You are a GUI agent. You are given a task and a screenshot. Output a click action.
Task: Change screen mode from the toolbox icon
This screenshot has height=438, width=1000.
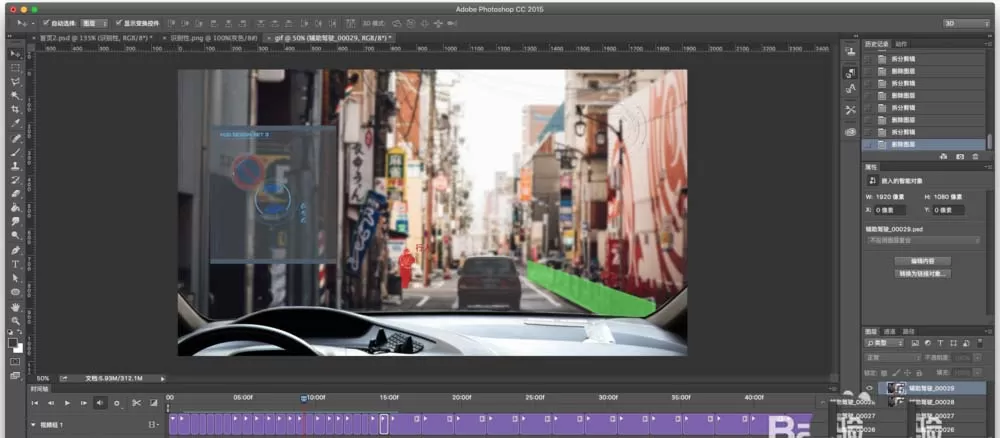tap(15, 376)
